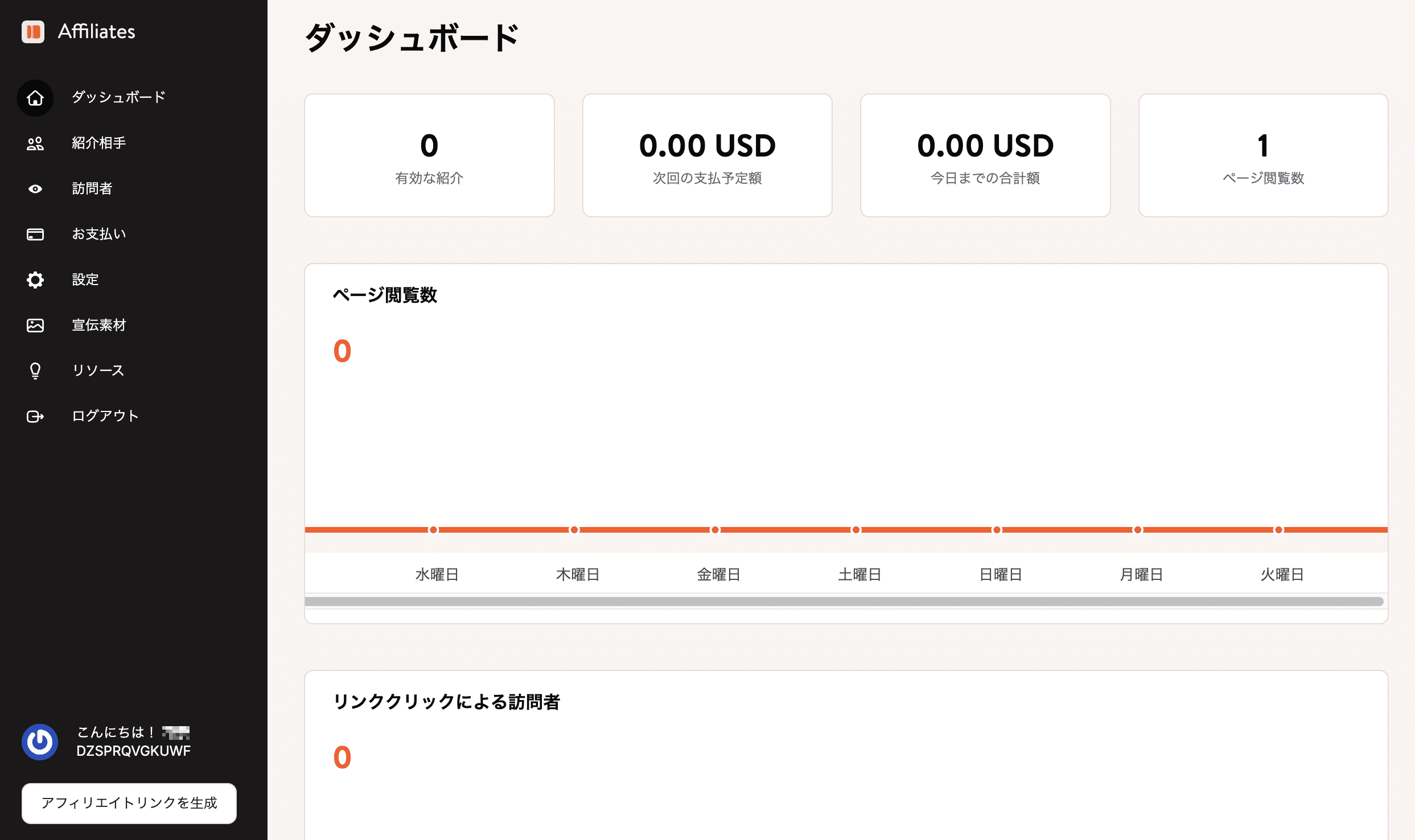Click the ページ閲覧数 stat card showing 1
This screenshot has width=1415, height=840.
[x=1263, y=155]
